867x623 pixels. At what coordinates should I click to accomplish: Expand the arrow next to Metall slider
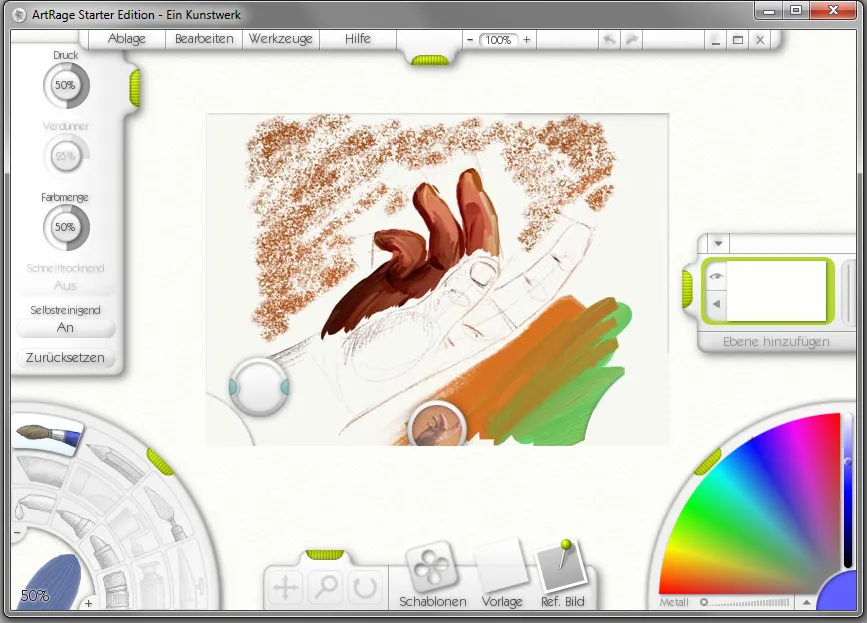click(806, 603)
